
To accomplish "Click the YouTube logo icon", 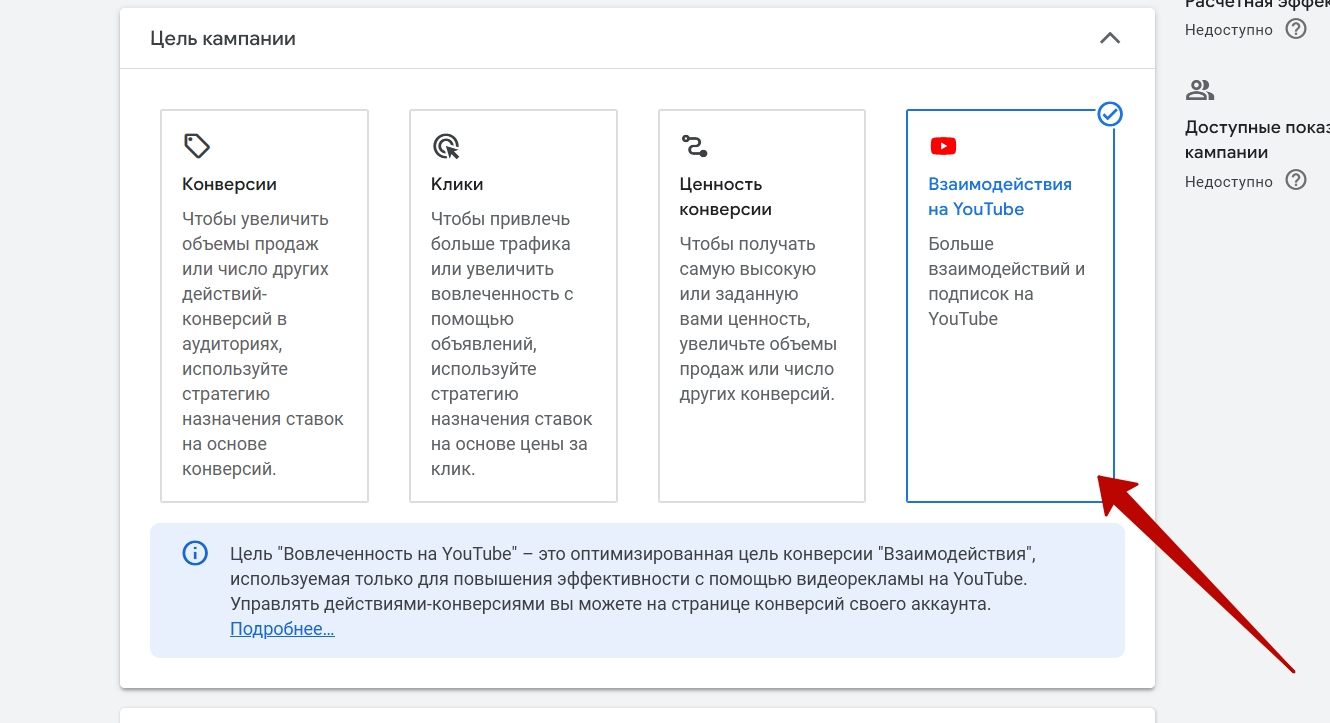I will coord(943,146).
